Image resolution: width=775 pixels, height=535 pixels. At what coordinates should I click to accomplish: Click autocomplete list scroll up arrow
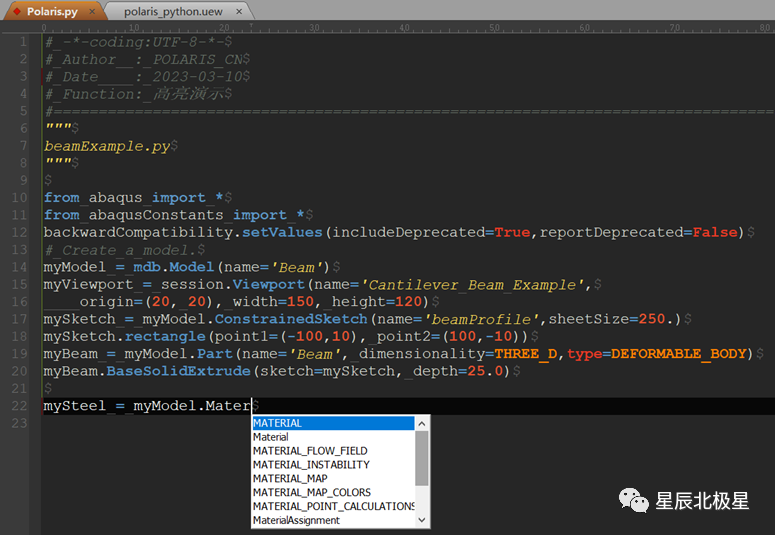pos(422,423)
